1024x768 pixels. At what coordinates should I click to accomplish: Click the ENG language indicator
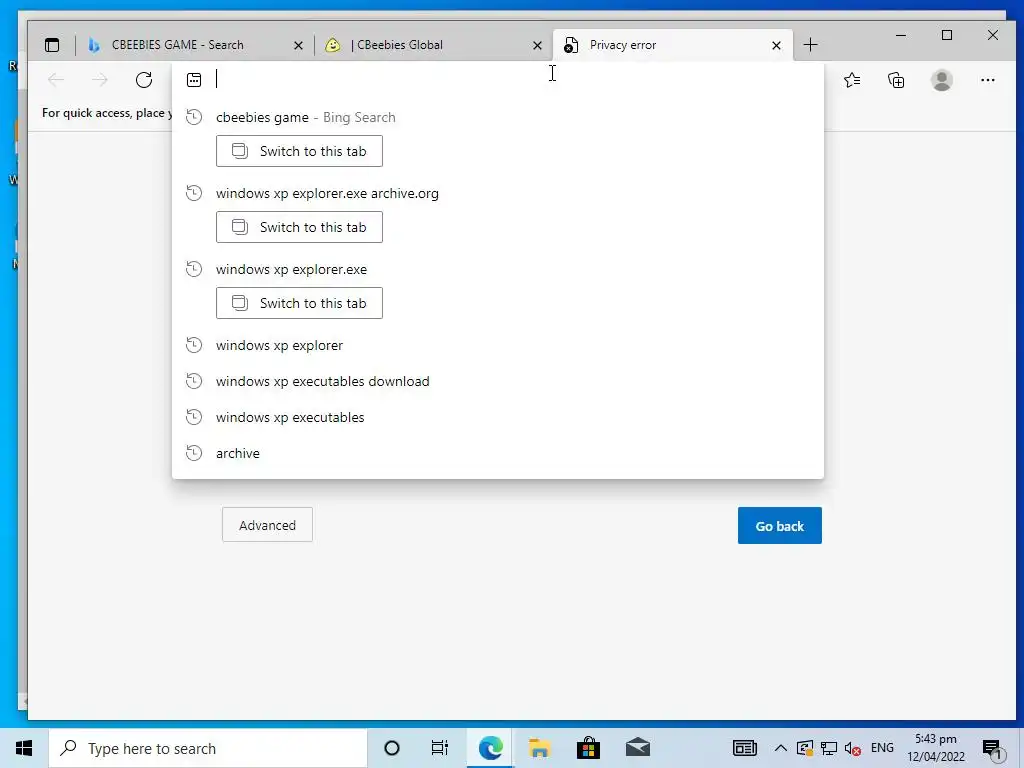882,748
